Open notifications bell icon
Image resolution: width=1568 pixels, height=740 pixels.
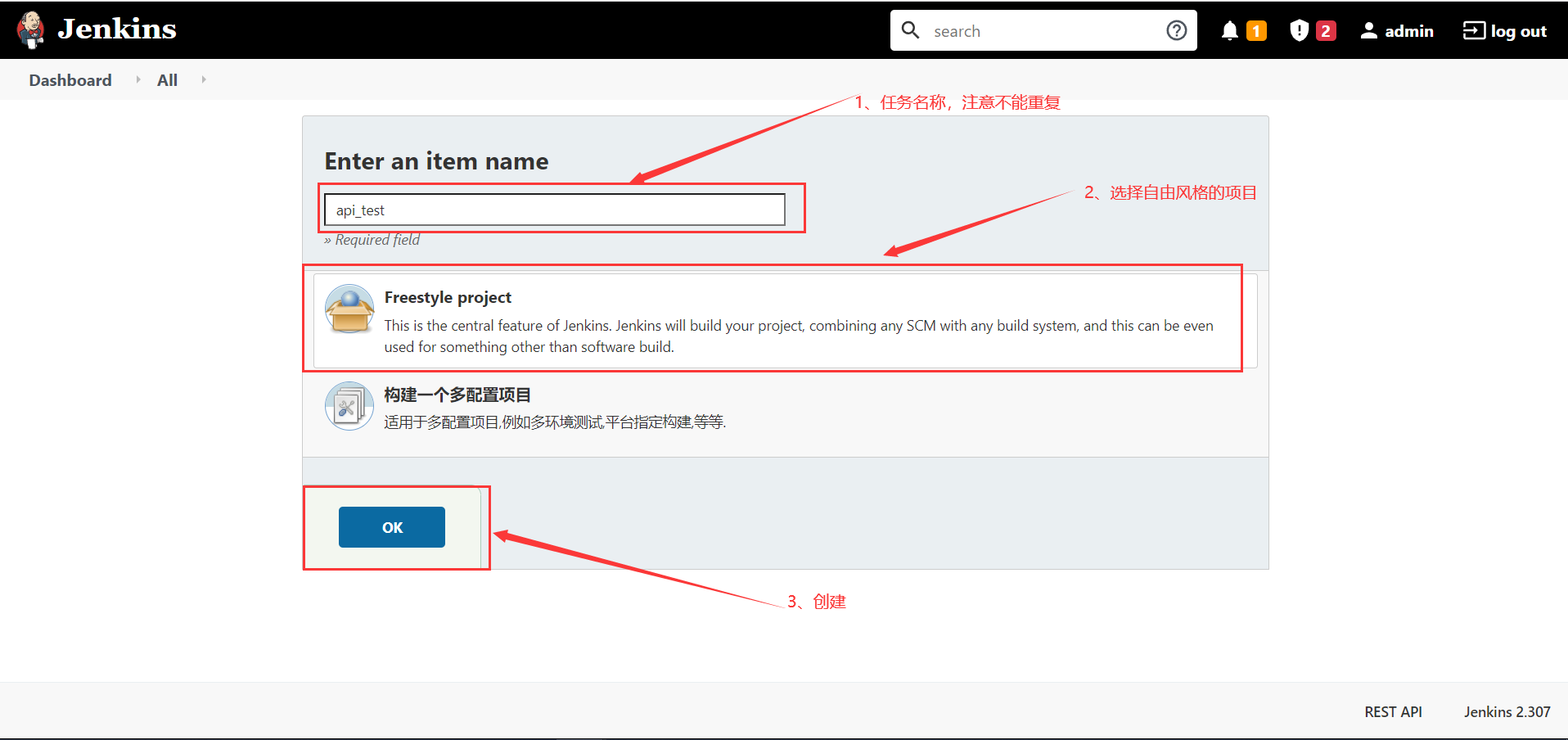pos(1229,31)
